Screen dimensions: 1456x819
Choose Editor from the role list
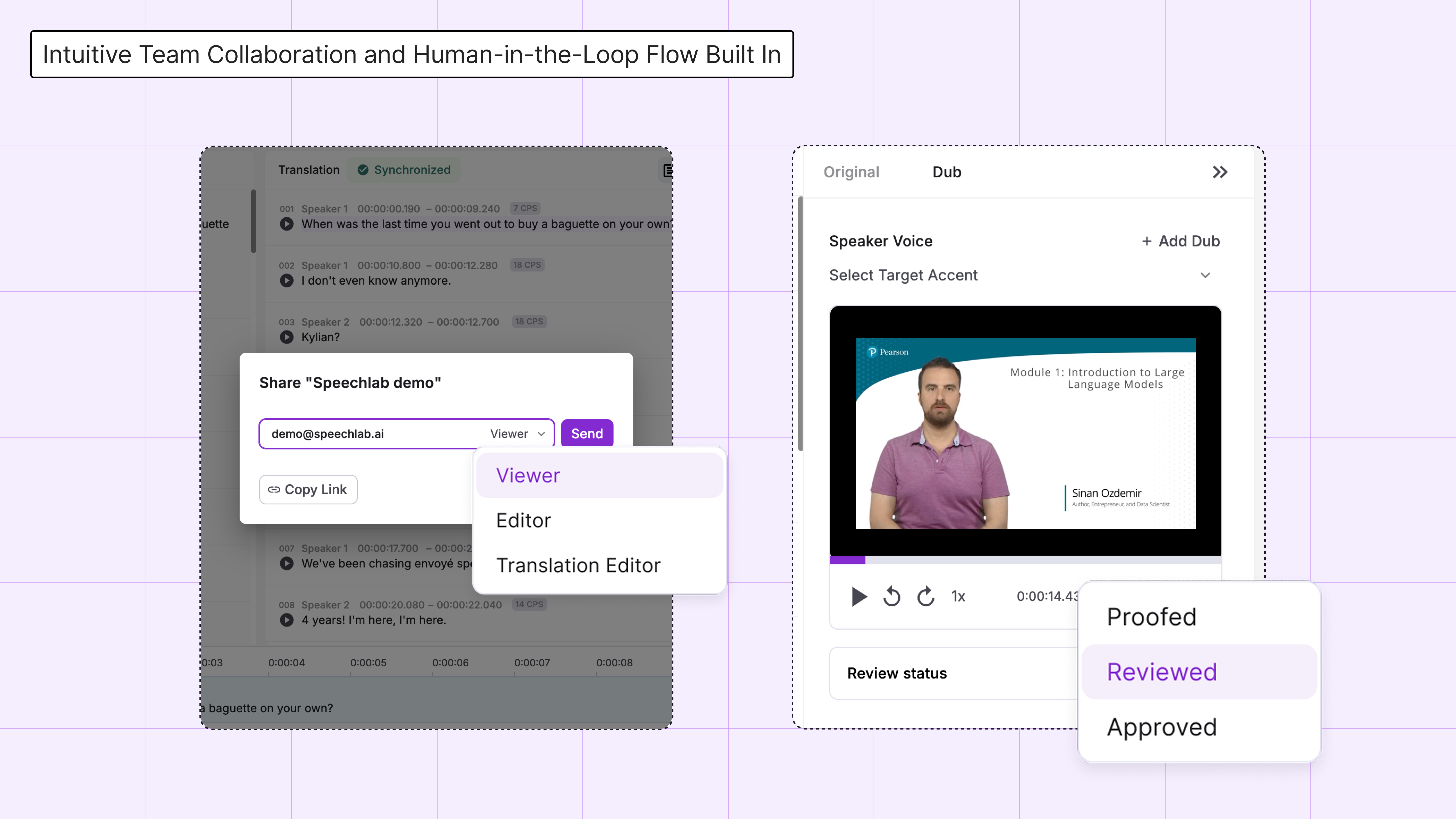tap(524, 520)
